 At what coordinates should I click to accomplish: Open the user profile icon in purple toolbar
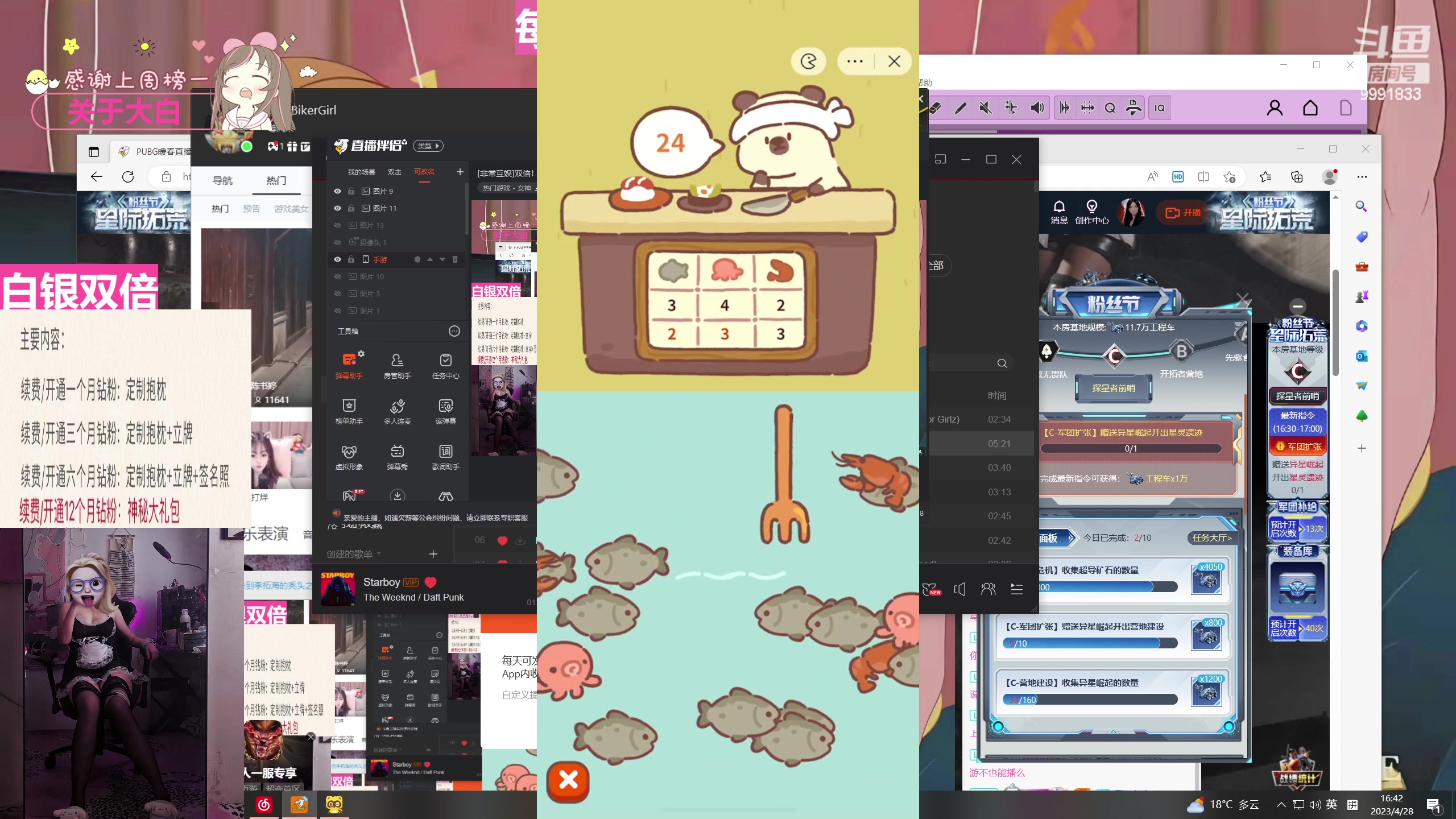tap(1275, 108)
